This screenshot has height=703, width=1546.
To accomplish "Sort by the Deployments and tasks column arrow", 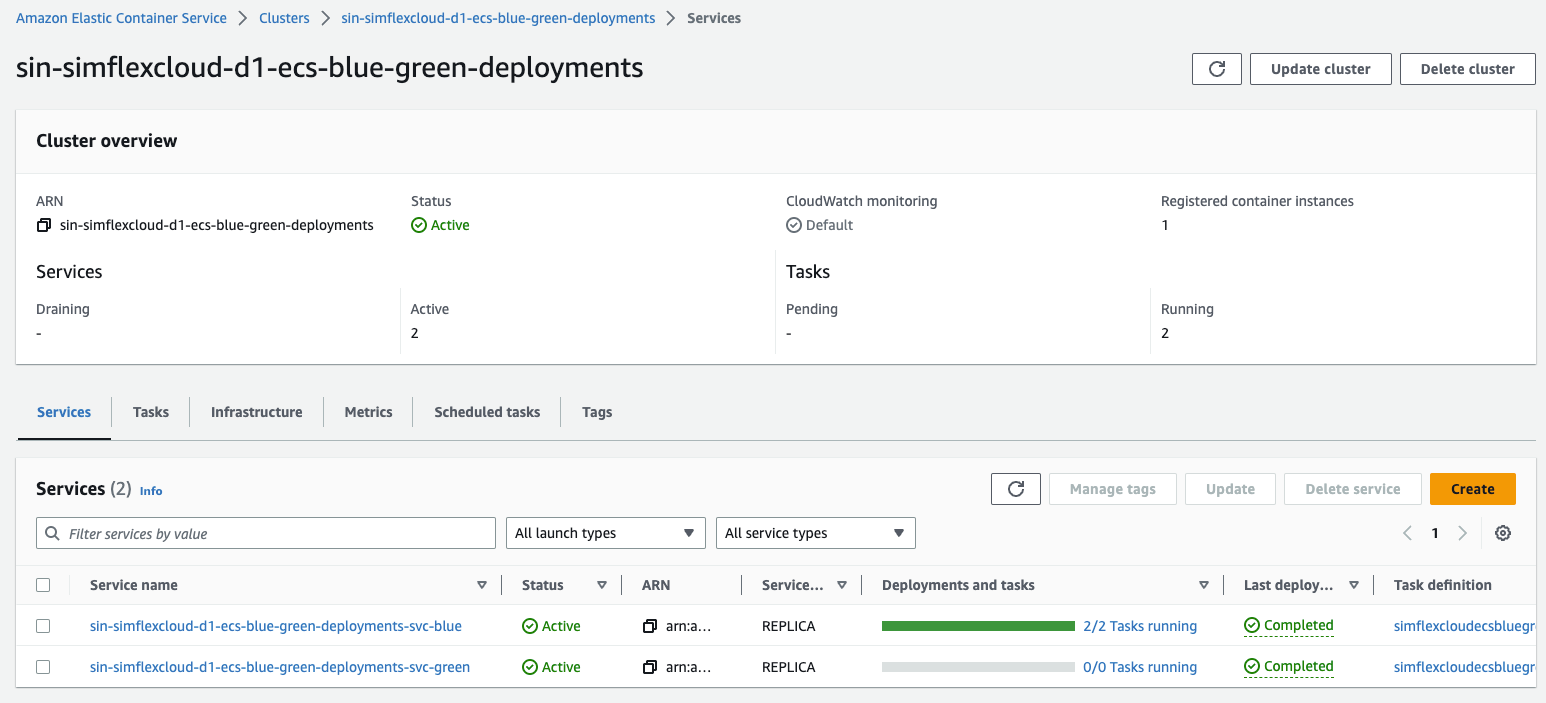I will (x=1204, y=586).
